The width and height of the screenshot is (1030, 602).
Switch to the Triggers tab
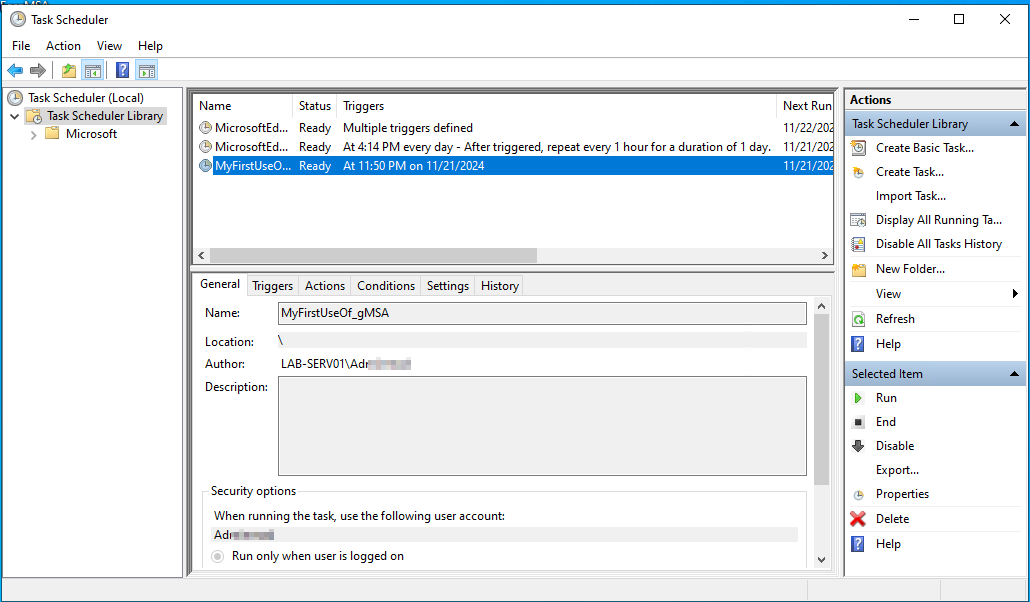pyautogui.click(x=272, y=286)
